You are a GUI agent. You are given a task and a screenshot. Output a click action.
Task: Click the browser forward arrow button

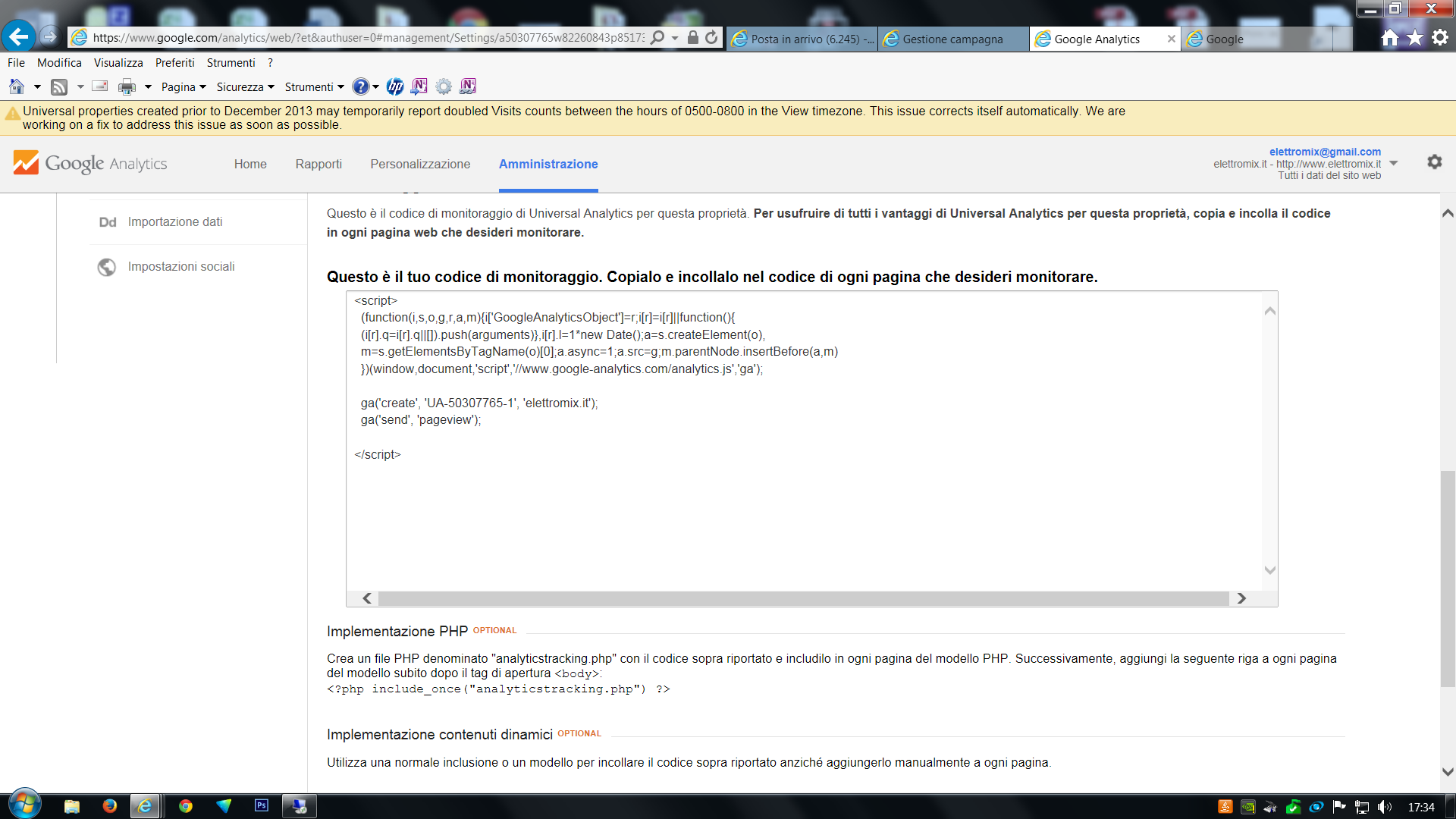(x=49, y=36)
